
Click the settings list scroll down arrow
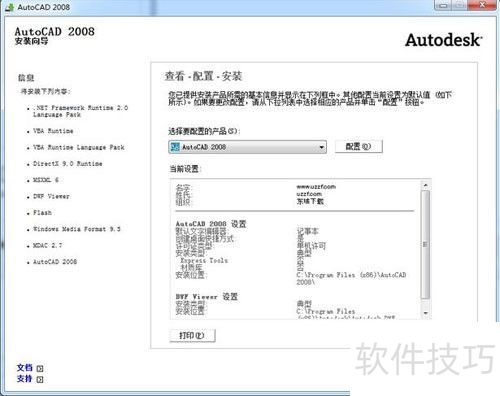pos(425,313)
